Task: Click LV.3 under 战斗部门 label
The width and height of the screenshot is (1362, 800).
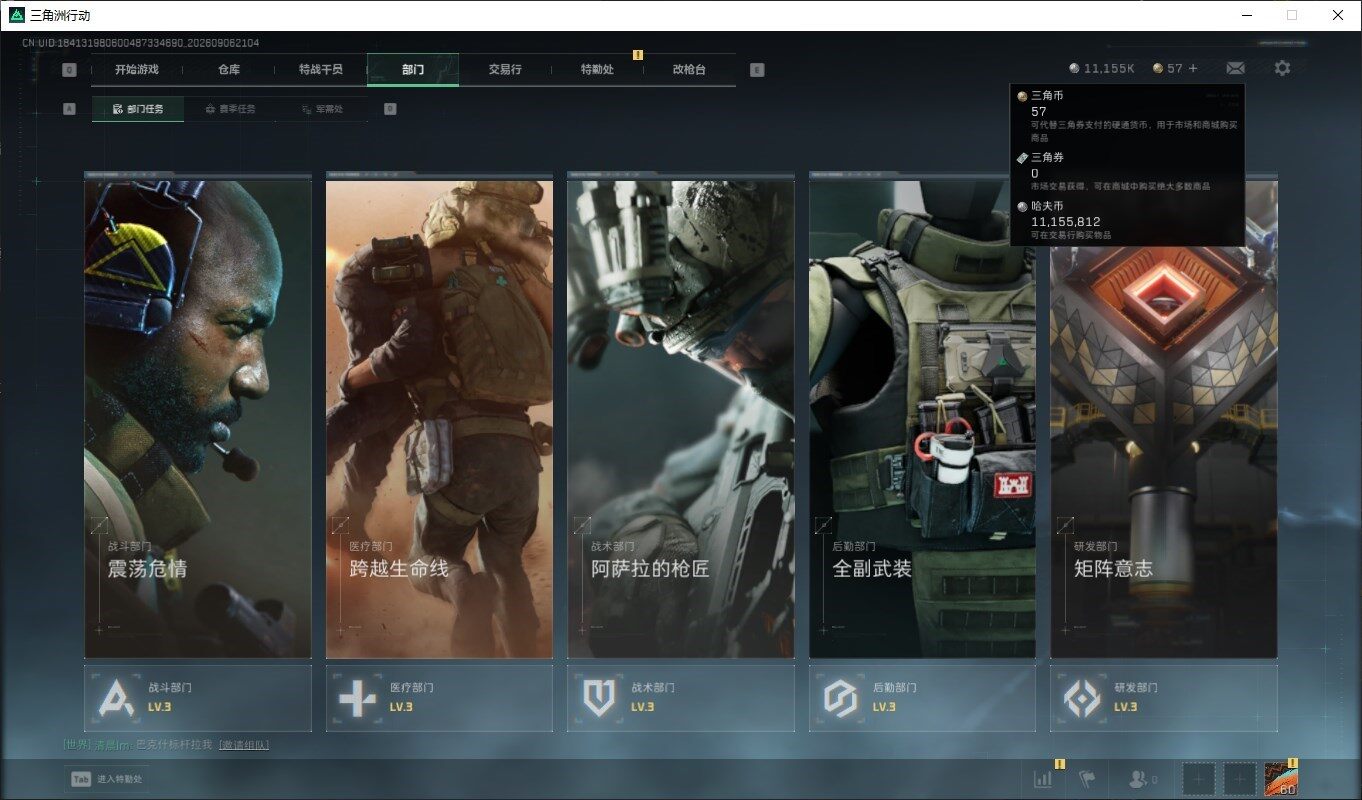Action: pyautogui.click(x=160, y=707)
